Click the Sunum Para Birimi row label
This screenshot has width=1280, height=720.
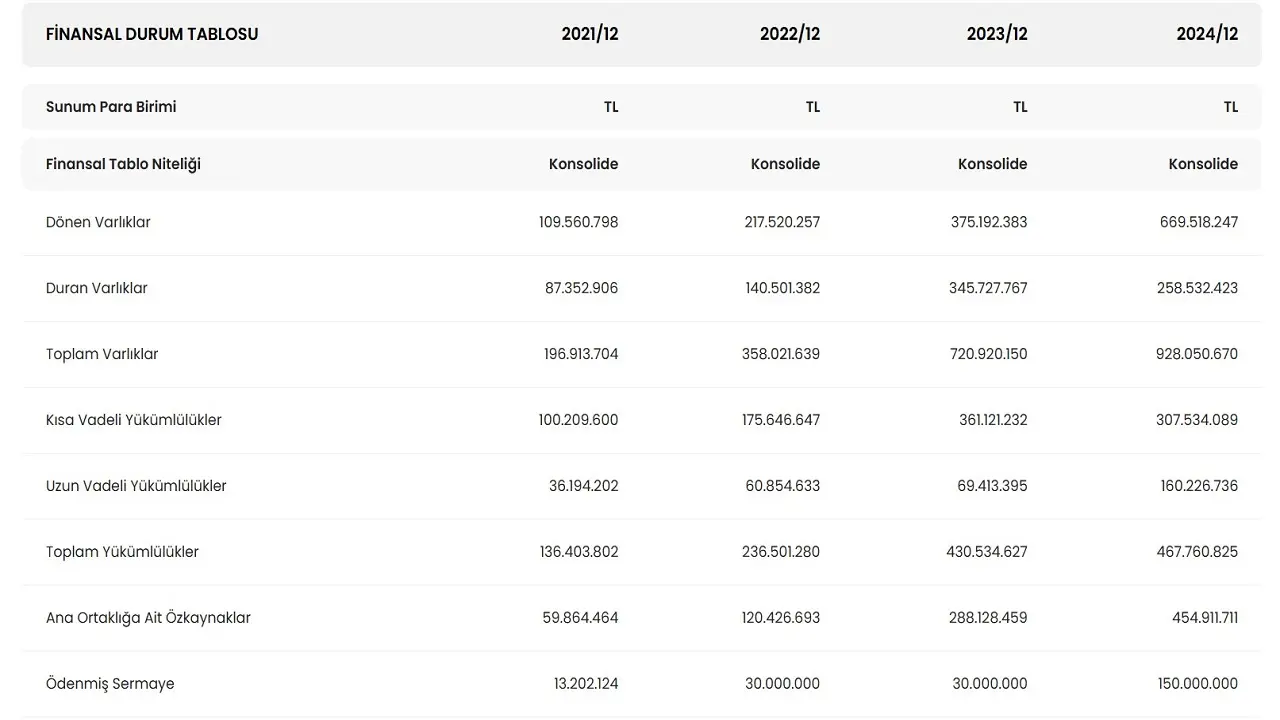(111, 107)
